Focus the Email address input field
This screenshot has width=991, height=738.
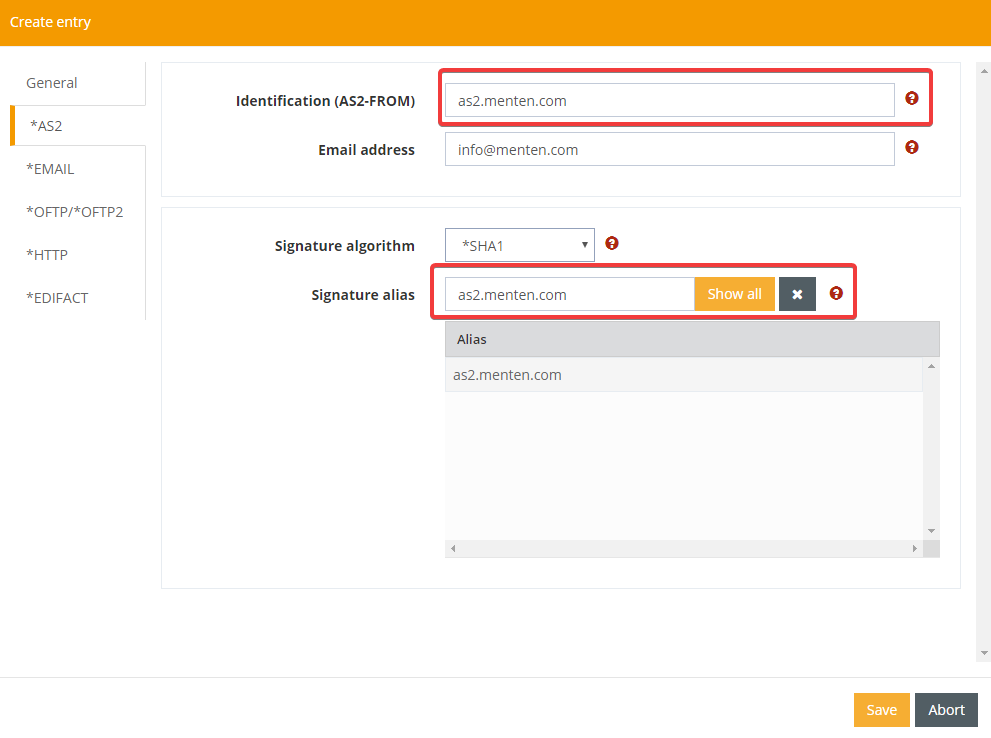click(669, 150)
